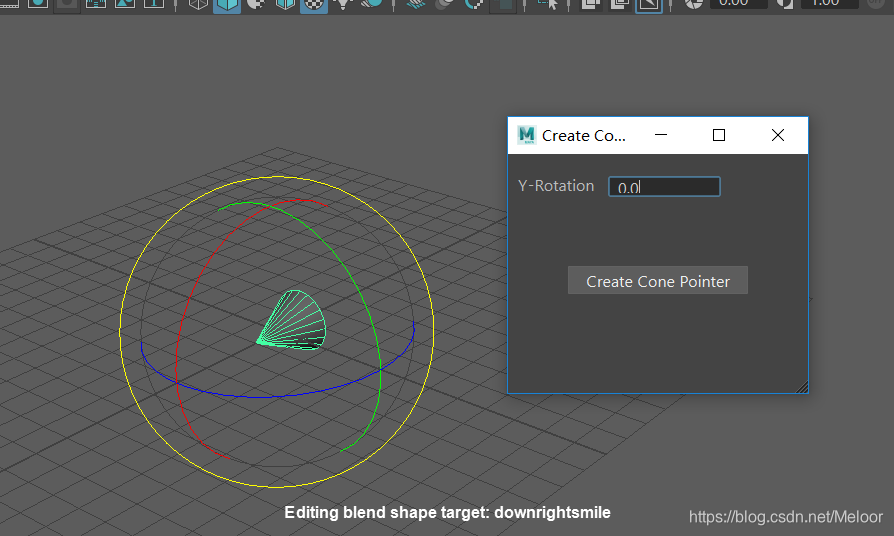The image size is (894, 536).
Task: Maximize the Create Cone dialog
Action: point(719,135)
